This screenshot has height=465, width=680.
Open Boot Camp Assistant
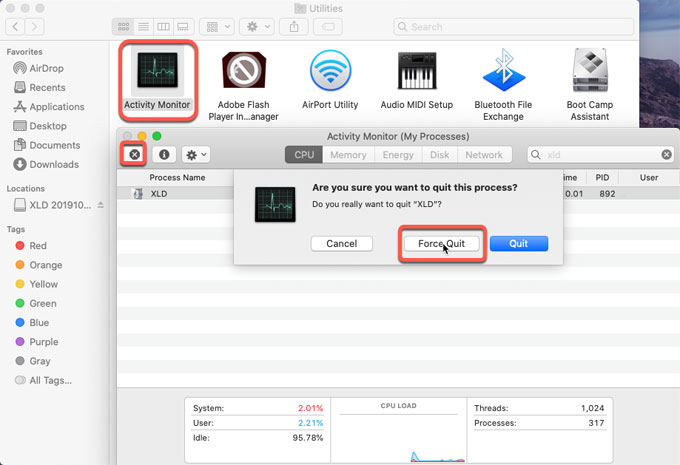[590, 85]
